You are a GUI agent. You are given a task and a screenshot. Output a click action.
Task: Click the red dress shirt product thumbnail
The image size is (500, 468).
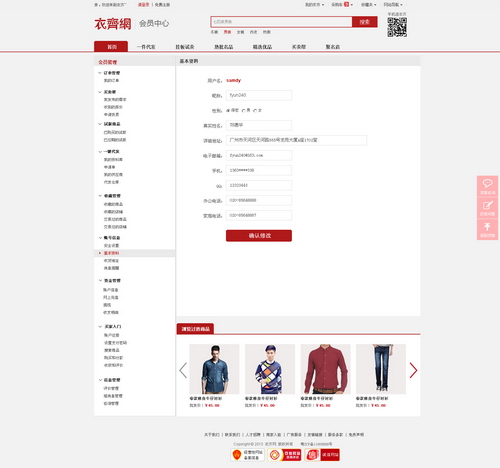325,369
